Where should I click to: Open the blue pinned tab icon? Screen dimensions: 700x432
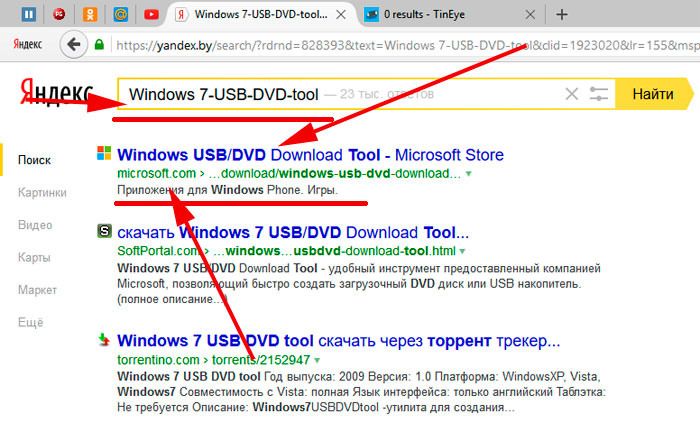coord(29,14)
